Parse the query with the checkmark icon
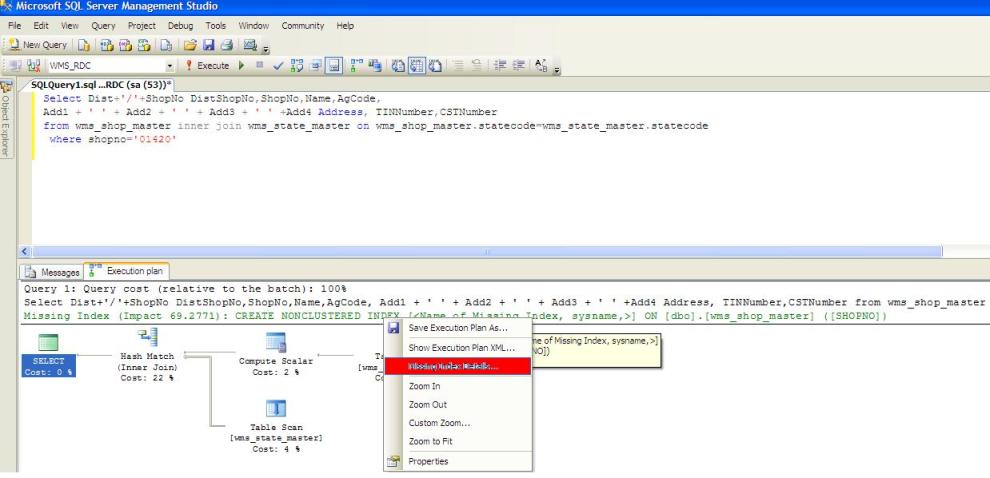The height and width of the screenshot is (478, 990). point(278,66)
